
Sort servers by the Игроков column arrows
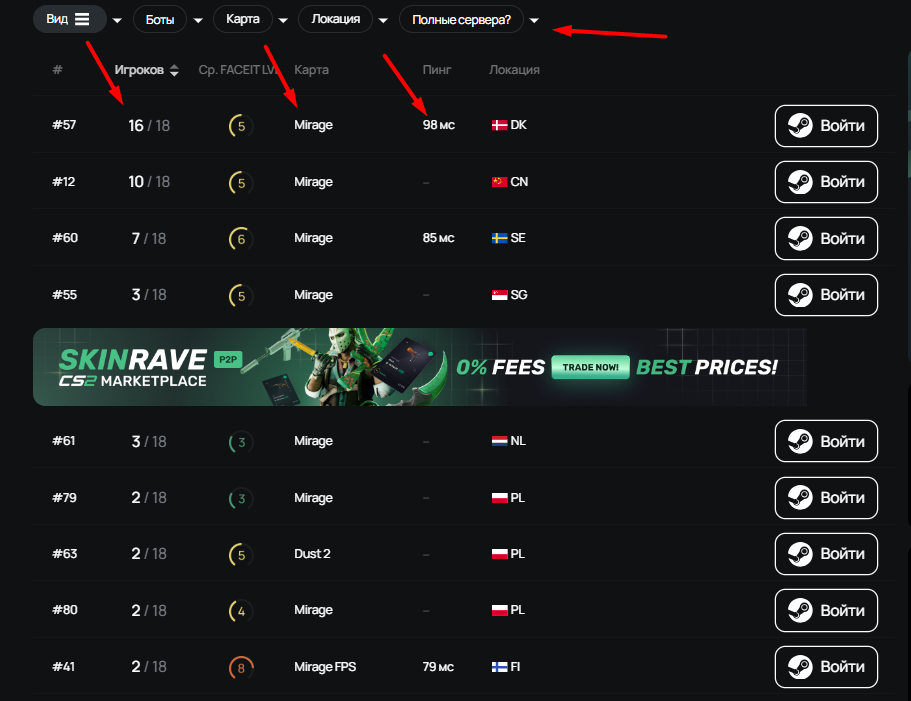coord(174,70)
